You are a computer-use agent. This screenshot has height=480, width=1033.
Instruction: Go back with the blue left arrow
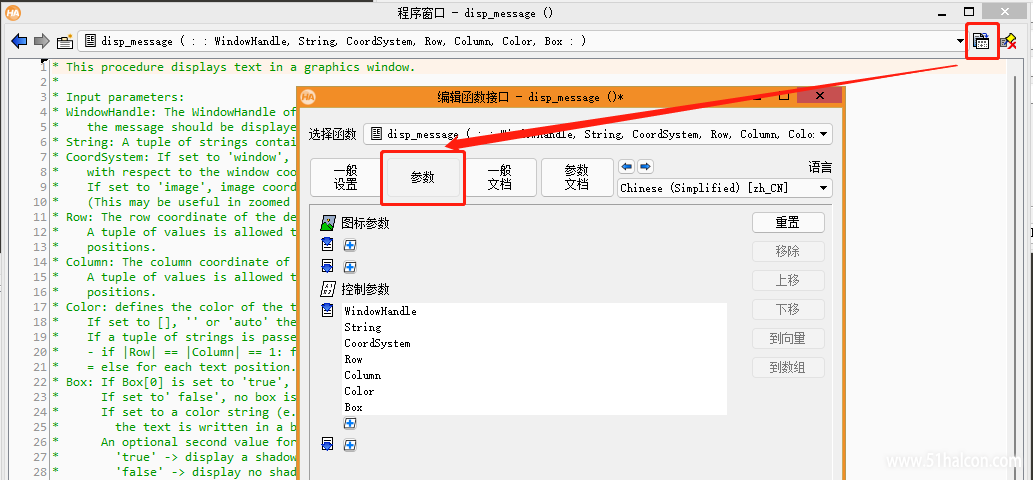20,41
